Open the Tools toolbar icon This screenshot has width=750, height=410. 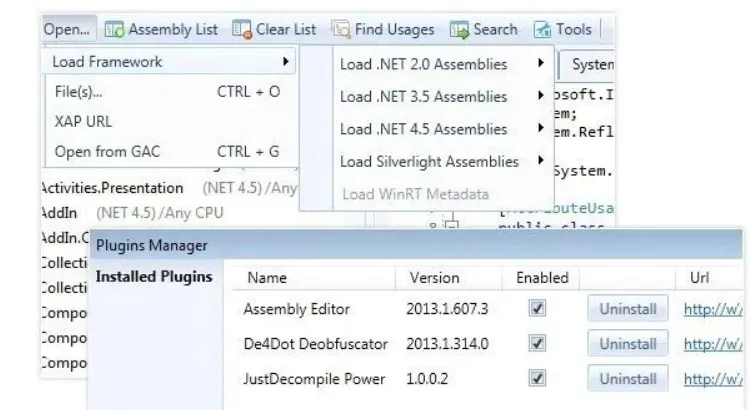542,30
